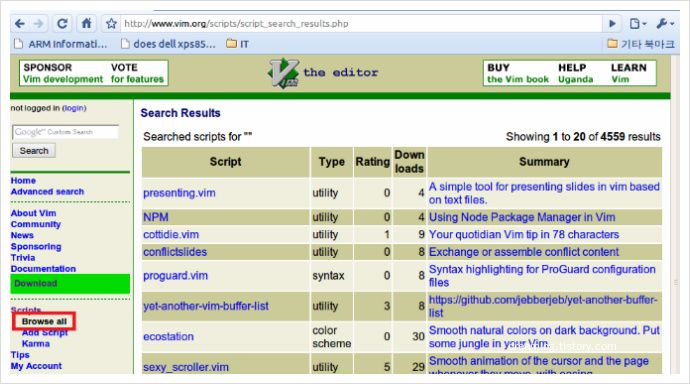Open News page

coord(22,235)
